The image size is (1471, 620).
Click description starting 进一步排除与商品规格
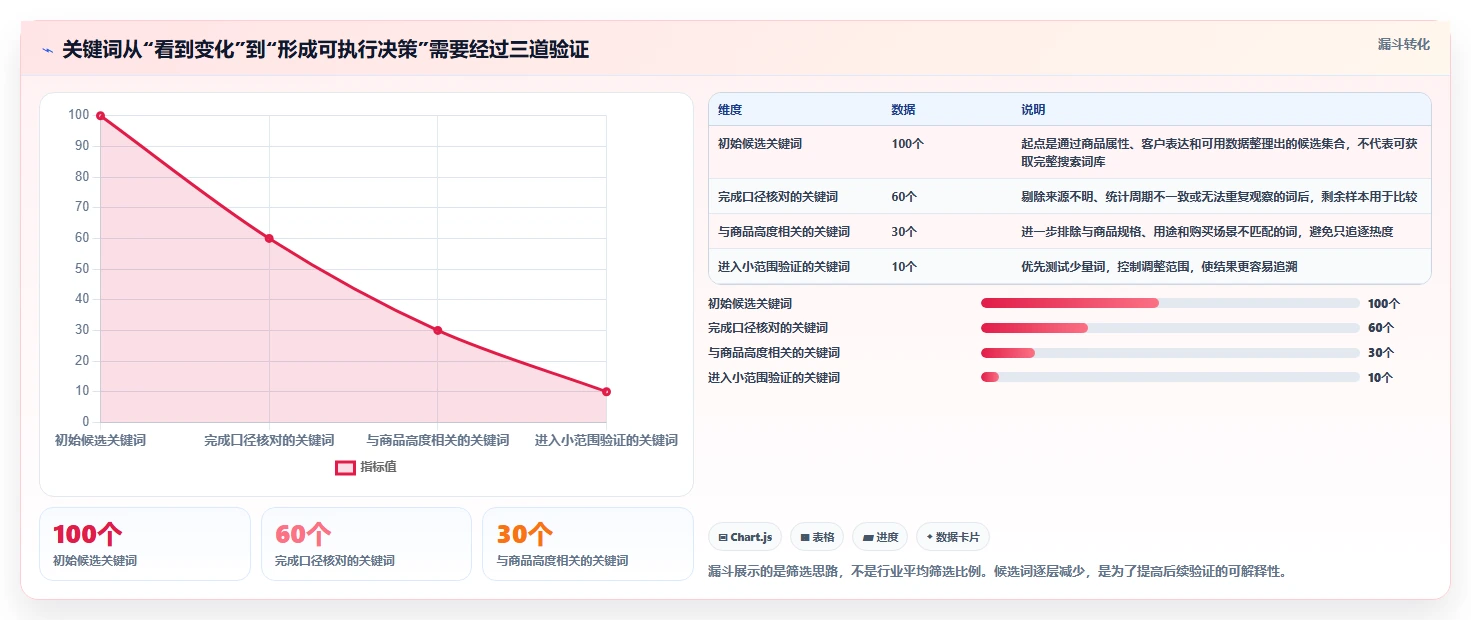click(x=1207, y=231)
